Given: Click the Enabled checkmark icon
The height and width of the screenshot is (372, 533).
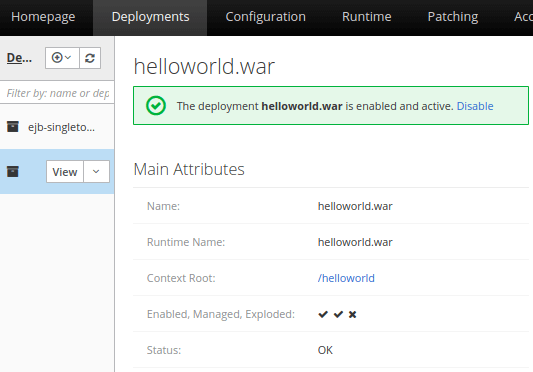Looking at the screenshot, I should click(x=323, y=315).
